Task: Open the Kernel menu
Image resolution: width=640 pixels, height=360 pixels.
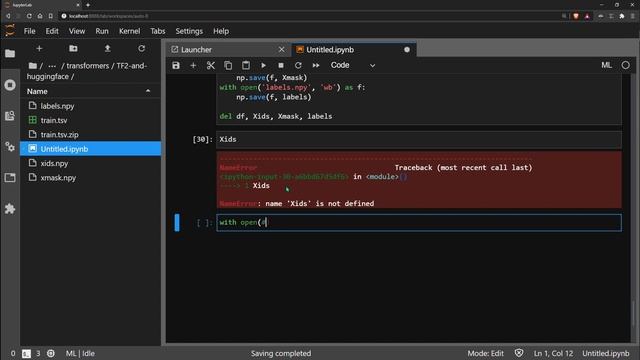Action: click(129, 31)
